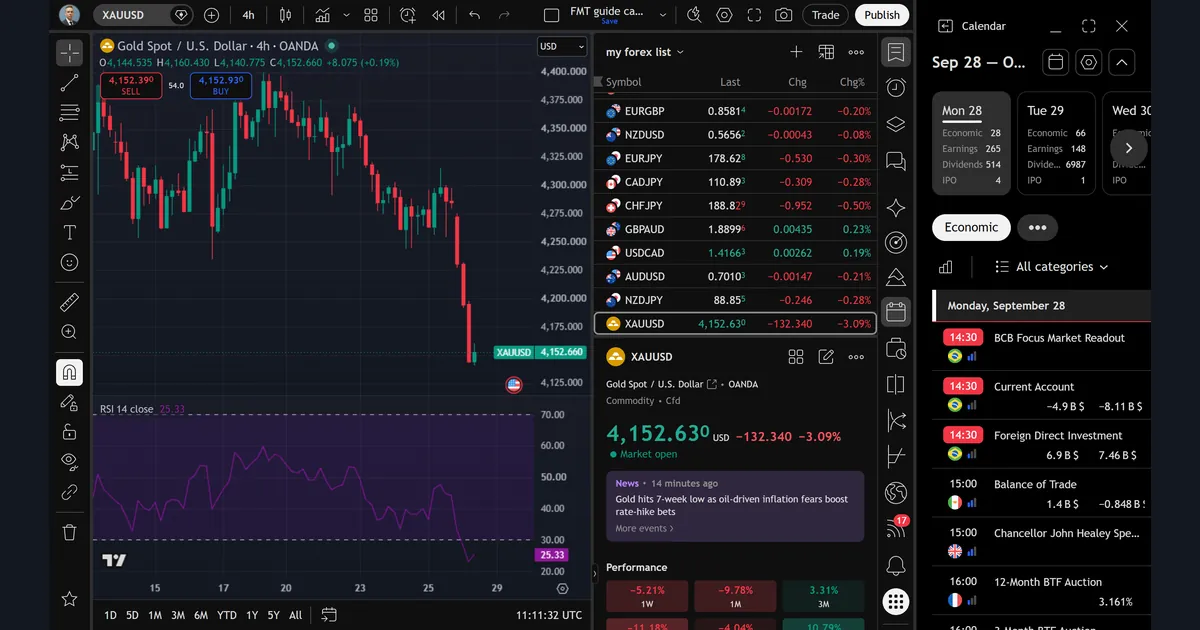Open the indicator templates grid

pyautogui.click(x=371, y=15)
